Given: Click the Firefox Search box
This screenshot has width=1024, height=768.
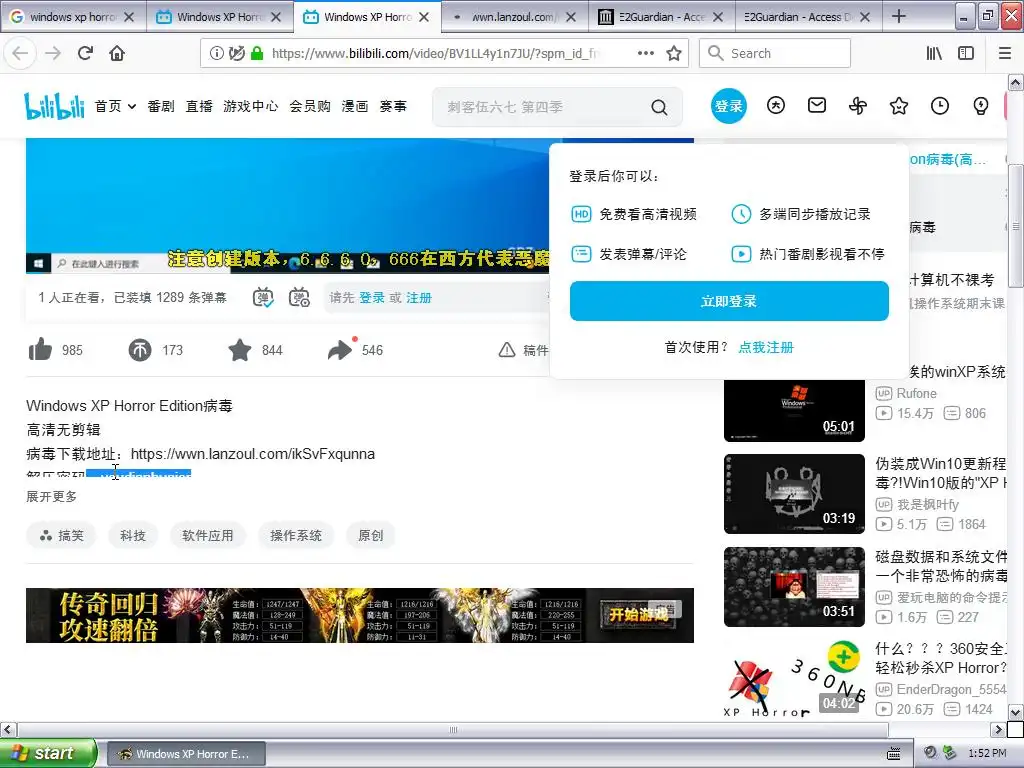Looking at the screenshot, I should (775, 54).
